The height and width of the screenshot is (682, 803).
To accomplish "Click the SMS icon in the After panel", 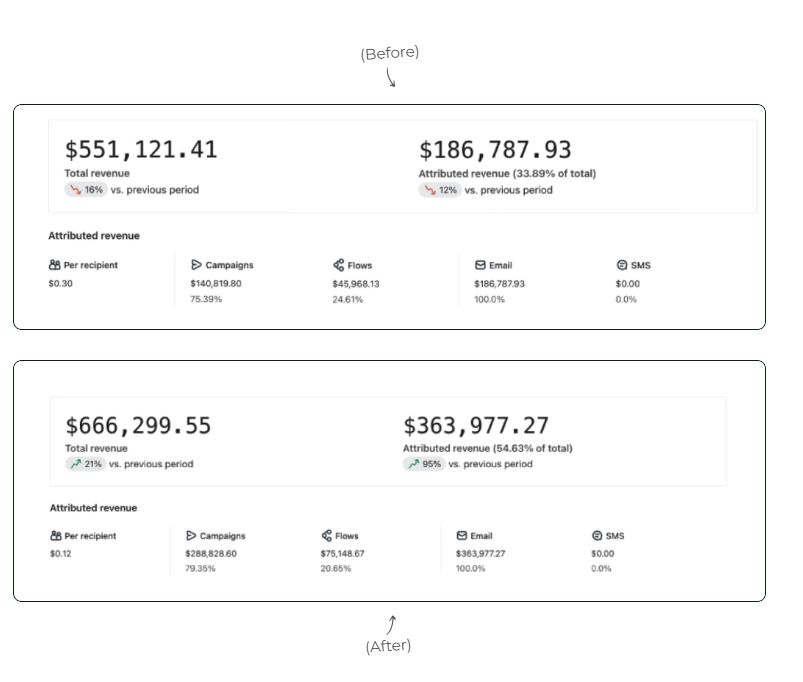I will (597, 536).
